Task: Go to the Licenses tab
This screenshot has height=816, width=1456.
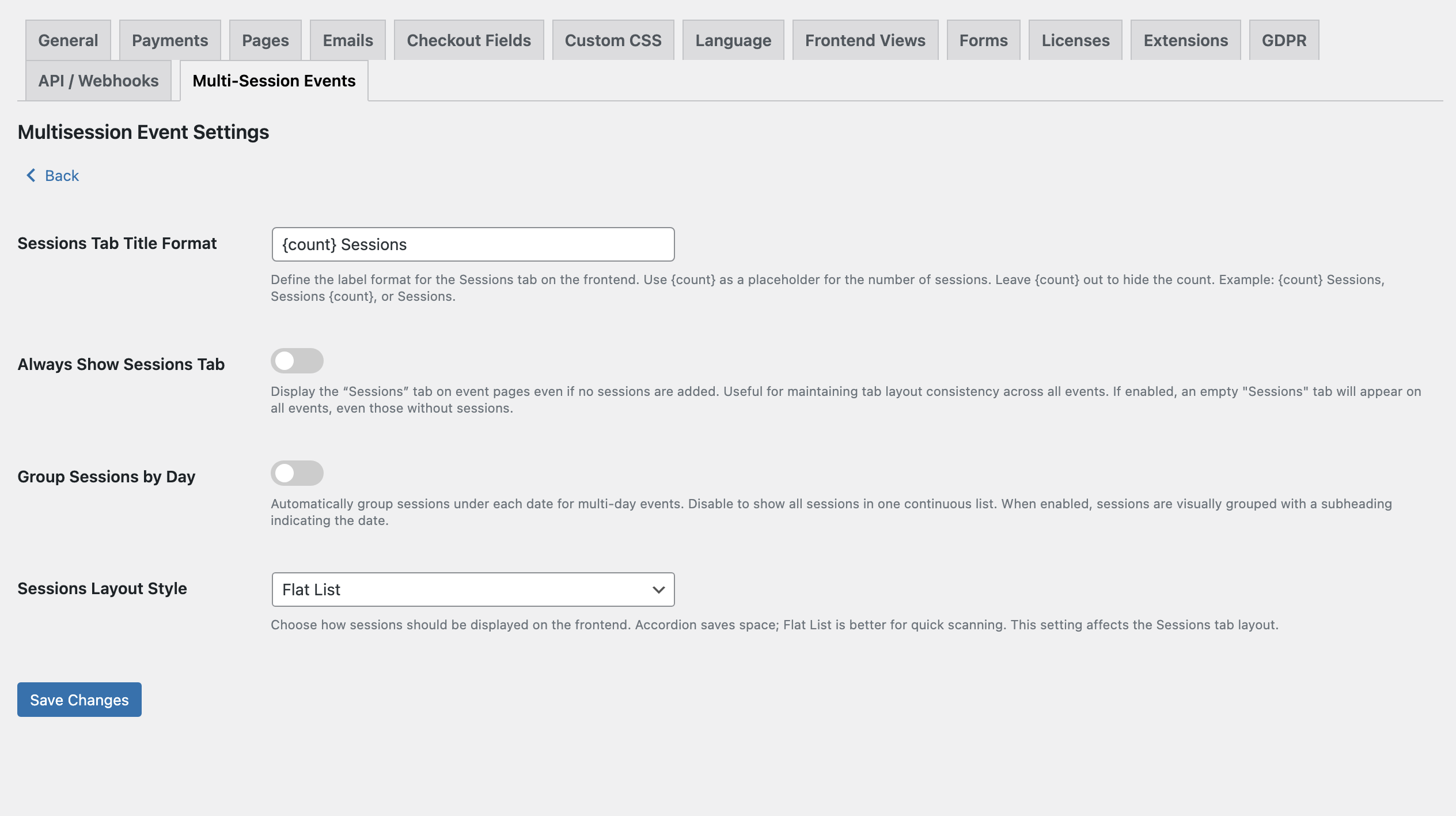Action: point(1075,40)
